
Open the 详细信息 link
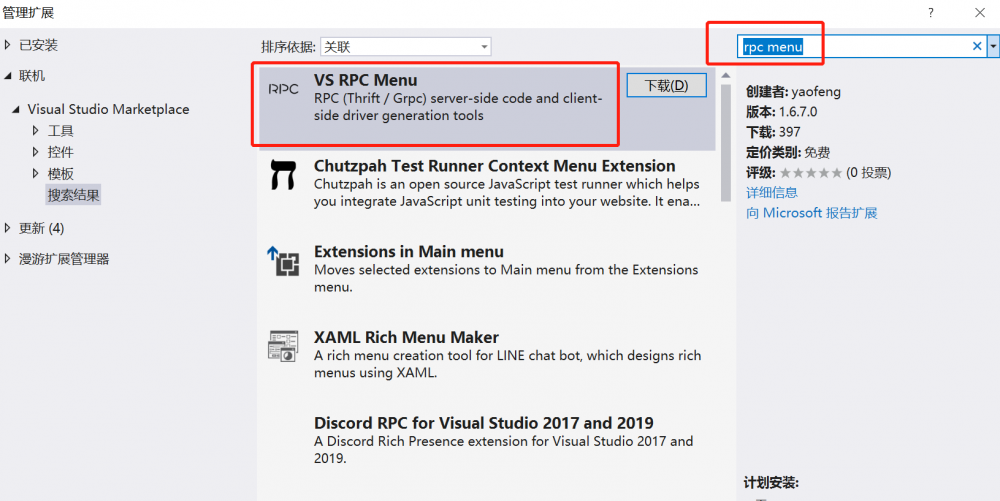[772, 192]
